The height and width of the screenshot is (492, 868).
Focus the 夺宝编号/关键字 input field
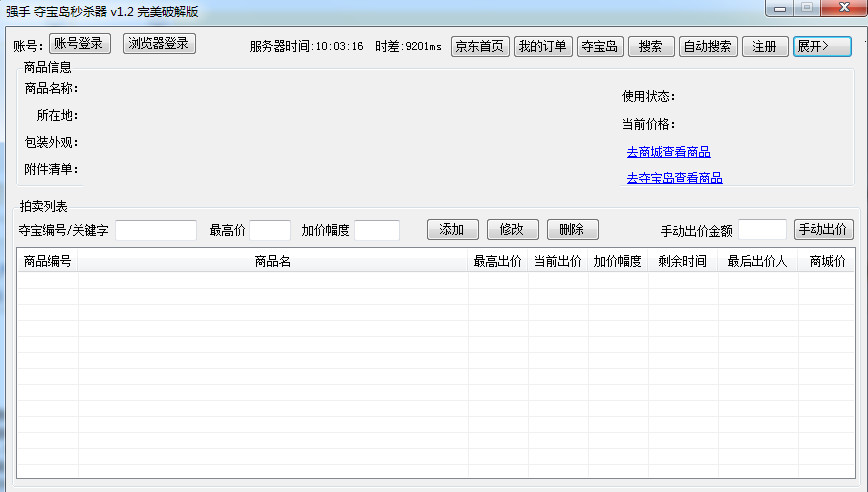pos(156,230)
